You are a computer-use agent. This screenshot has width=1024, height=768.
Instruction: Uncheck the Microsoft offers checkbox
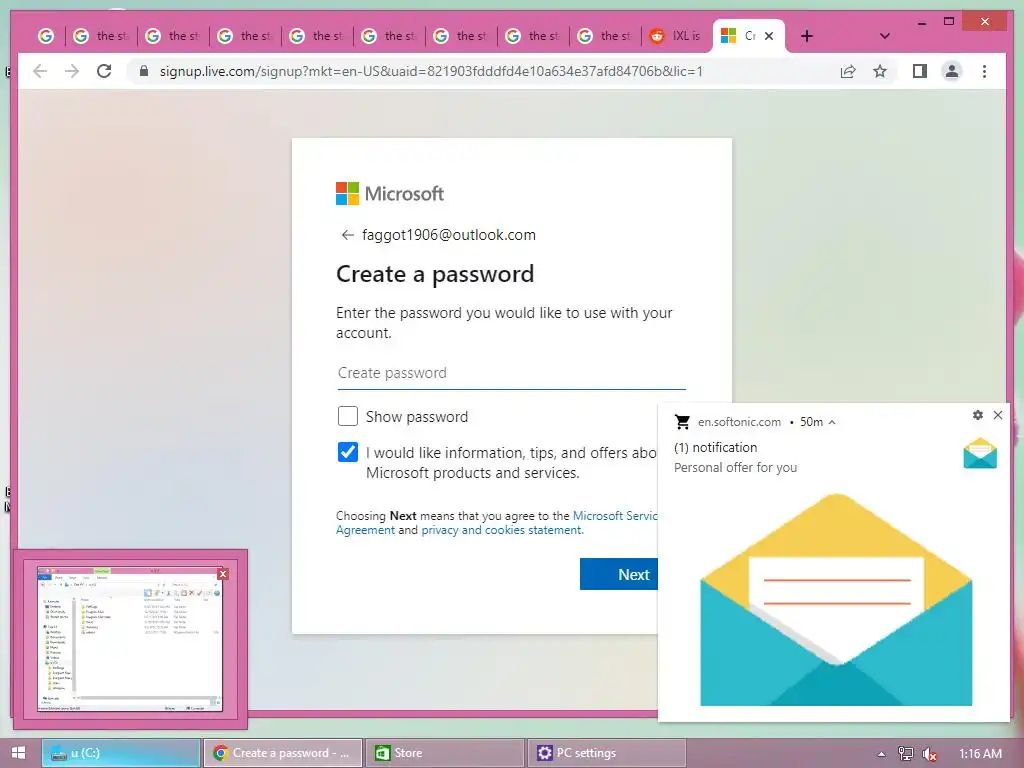(347, 452)
